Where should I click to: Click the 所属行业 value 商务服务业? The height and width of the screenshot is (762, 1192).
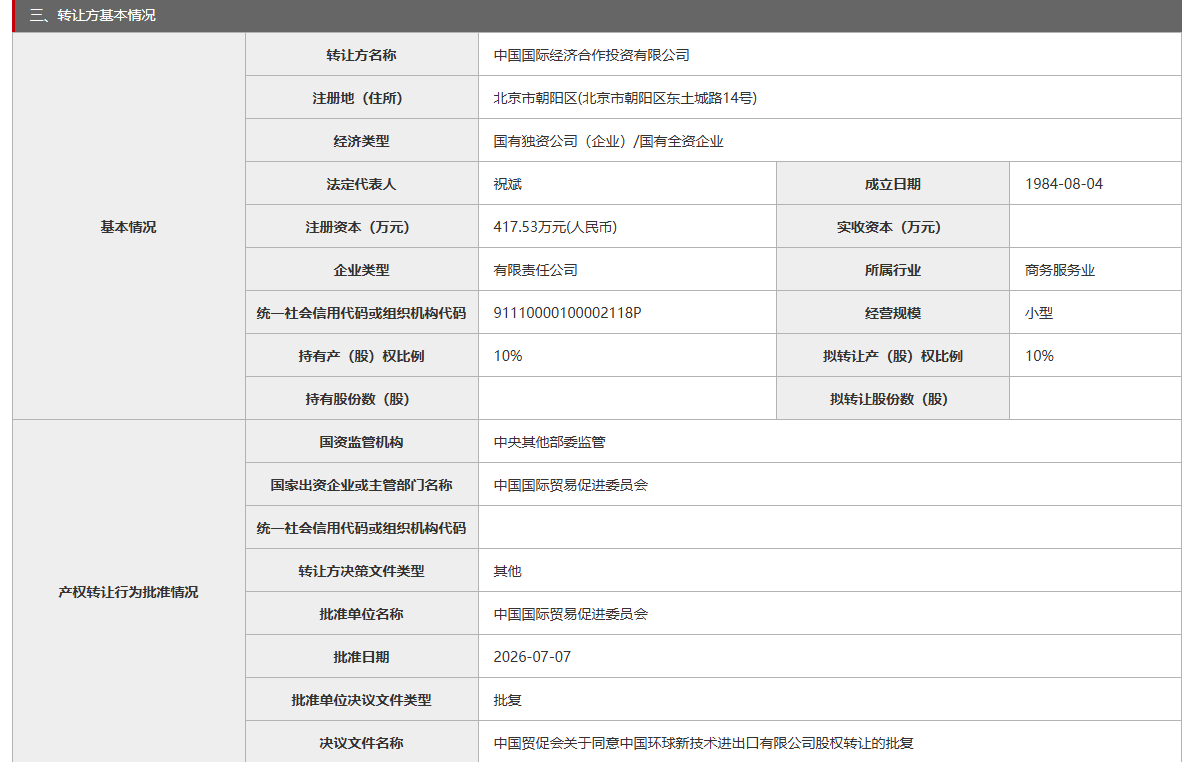pos(1060,270)
